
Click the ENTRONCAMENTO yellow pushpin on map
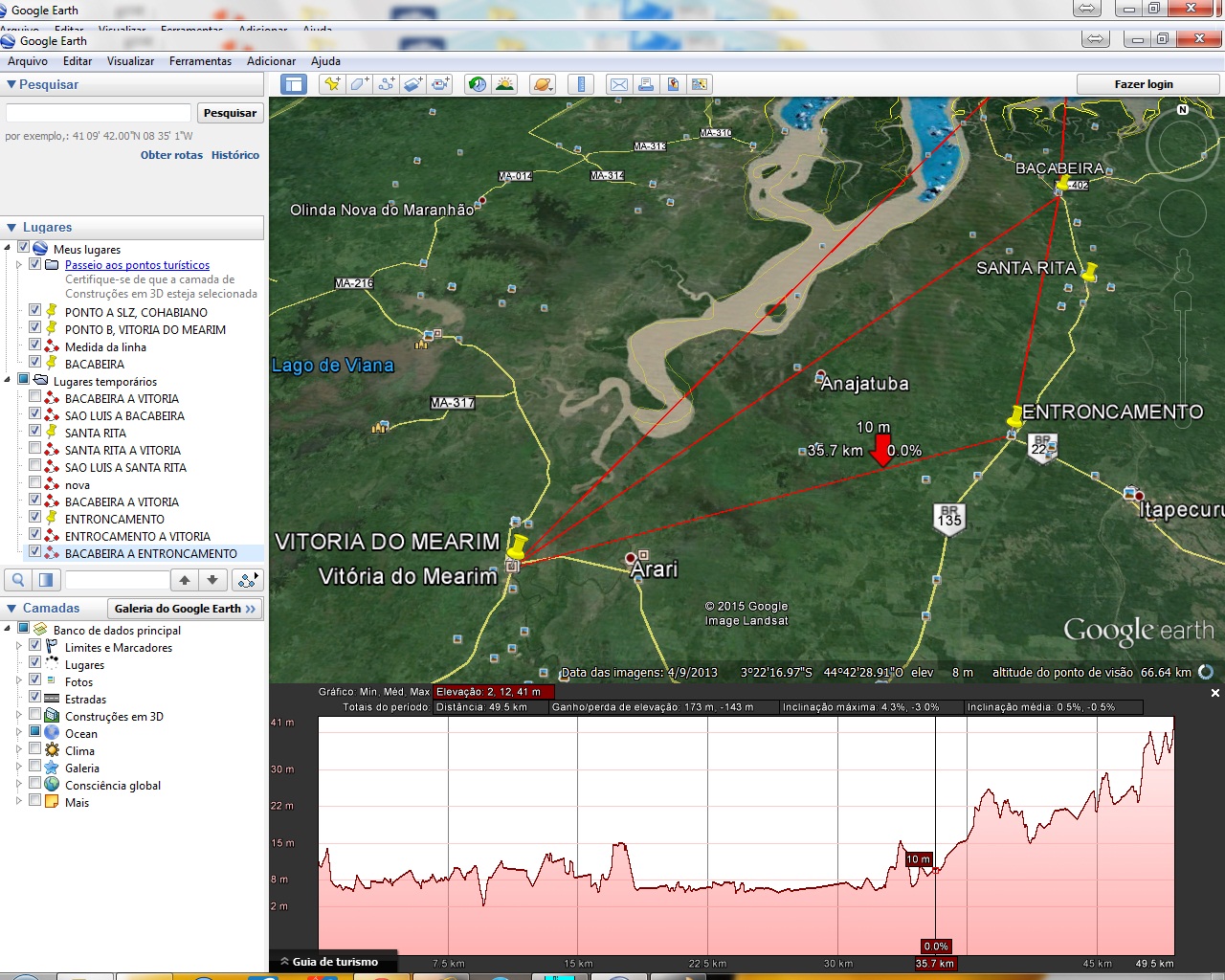[1016, 416]
